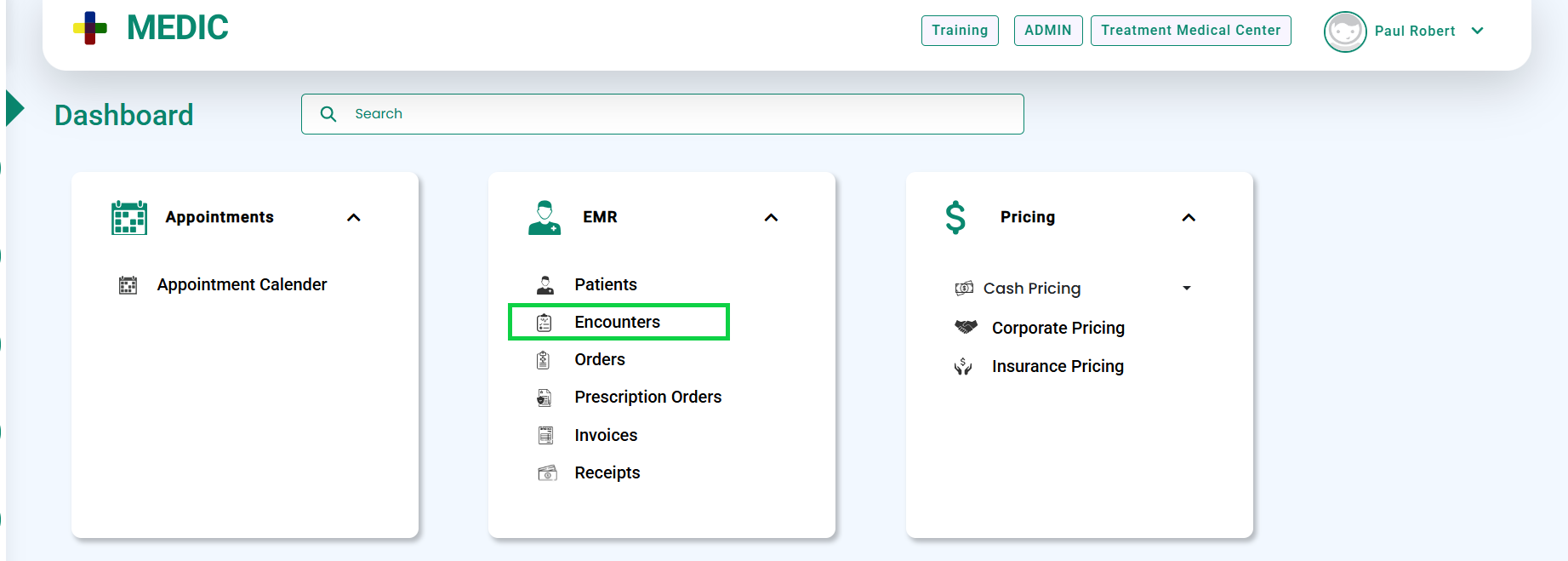1568x561 pixels.
Task: Click the MEDIC cross logo icon
Action: click(x=90, y=28)
